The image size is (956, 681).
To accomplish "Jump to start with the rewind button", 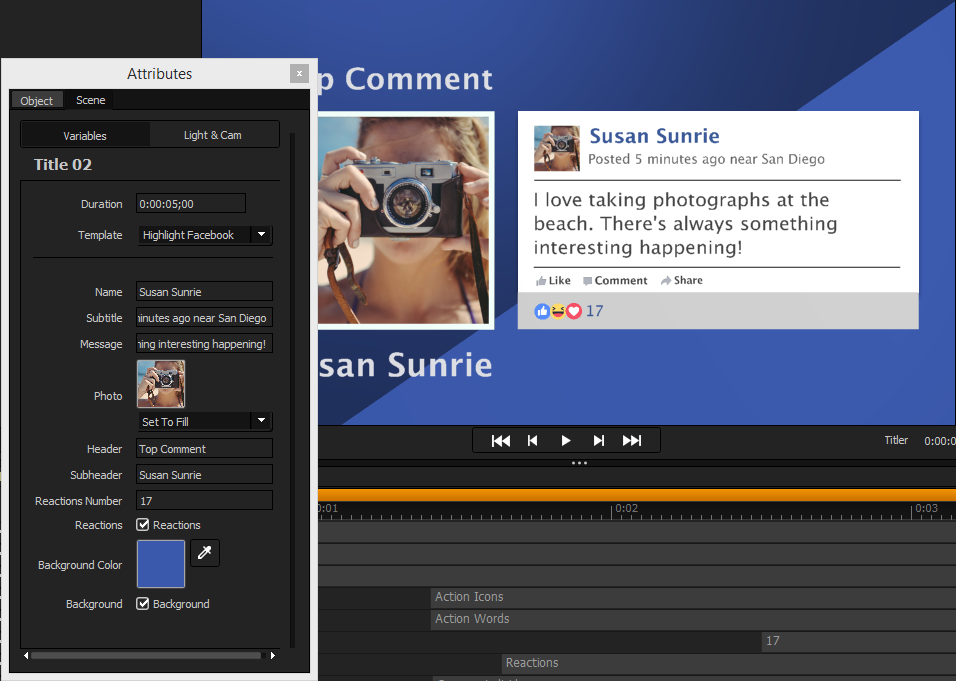I will click(x=501, y=441).
